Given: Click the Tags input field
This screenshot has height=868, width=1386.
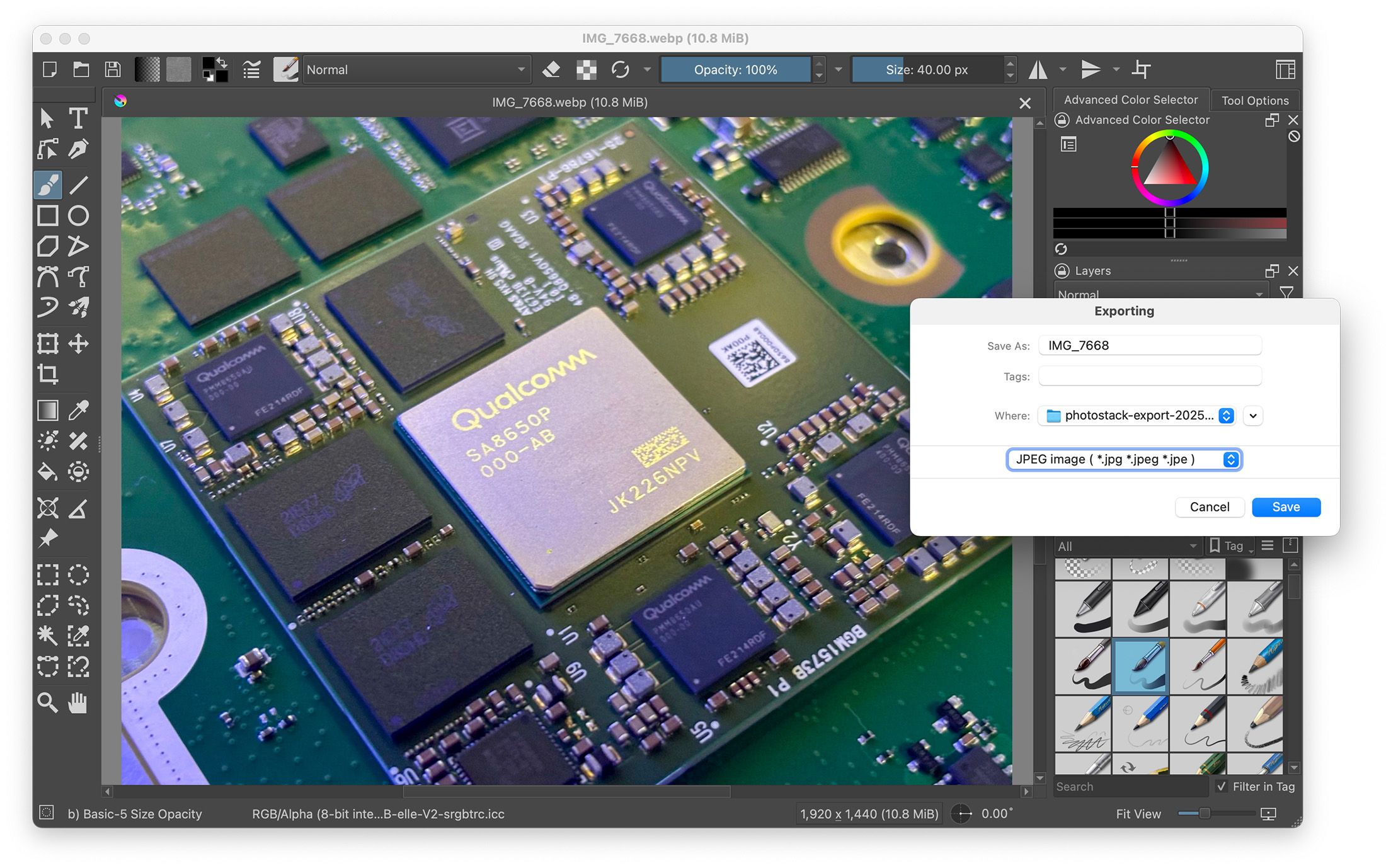Looking at the screenshot, I should click(x=1149, y=377).
